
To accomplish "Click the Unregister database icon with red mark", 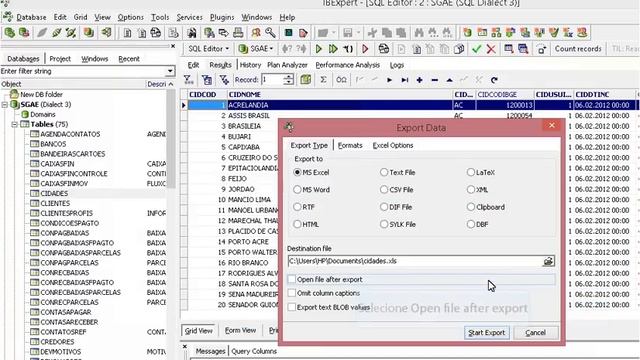I will pyautogui.click(x=24, y=33).
